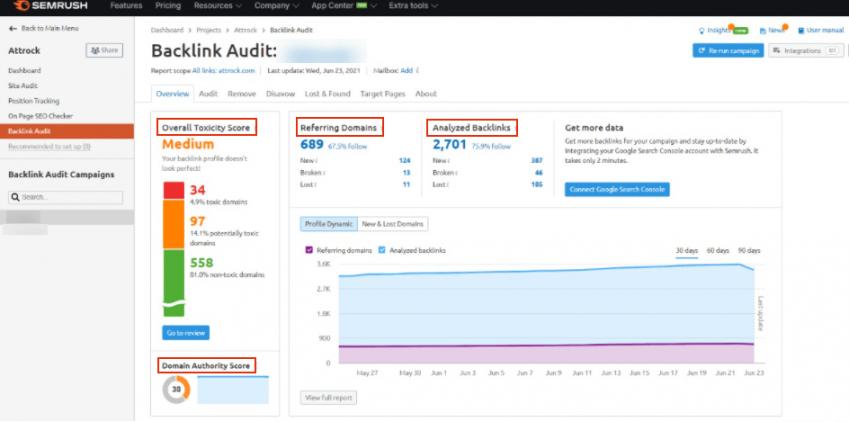Click the 97 potentially toxic domains number
Image resolution: width=849 pixels, height=422 pixels.
pyautogui.click(x=198, y=222)
